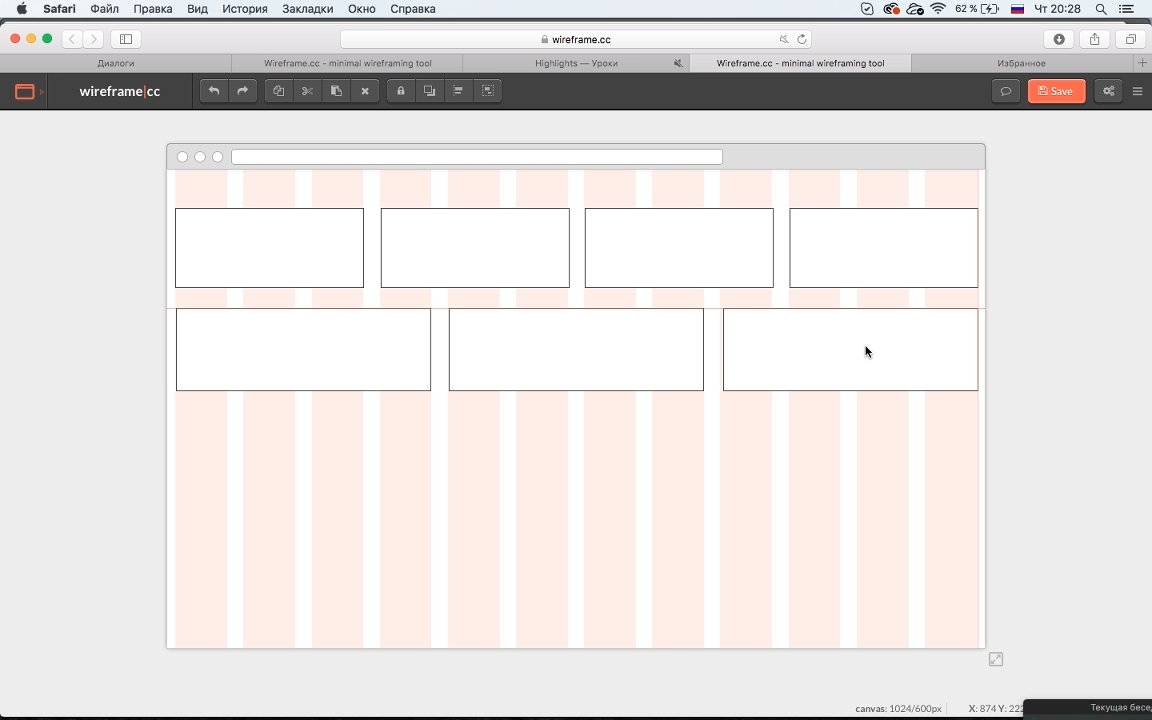1152x720 pixels.
Task: Open a new Safari tab with plus
Action: 1142,63
